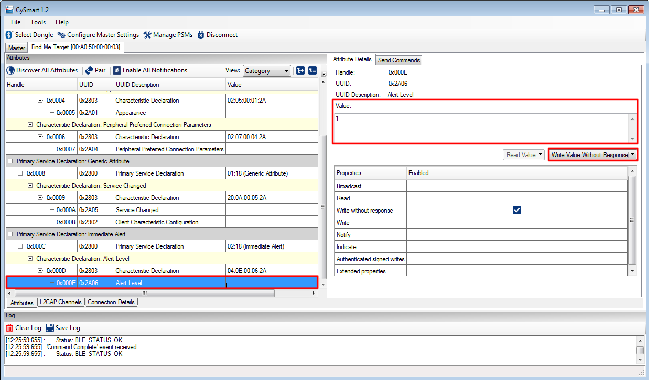Click the Disconnect toolbar button
This screenshot has width=649, height=380.
218,35
